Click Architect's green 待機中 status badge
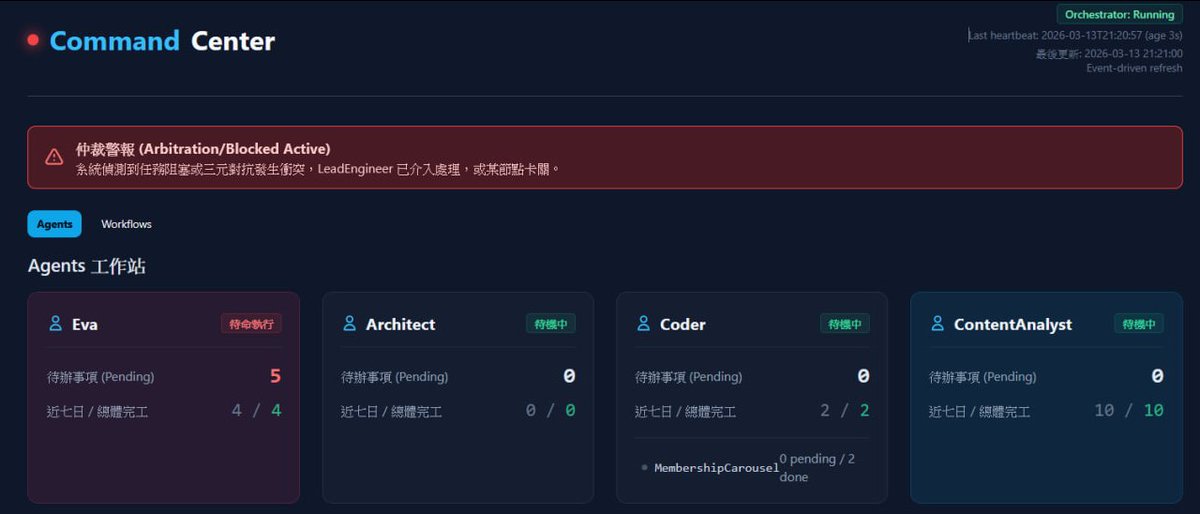Screen dimensions: 1200x514 [x=551, y=324]
